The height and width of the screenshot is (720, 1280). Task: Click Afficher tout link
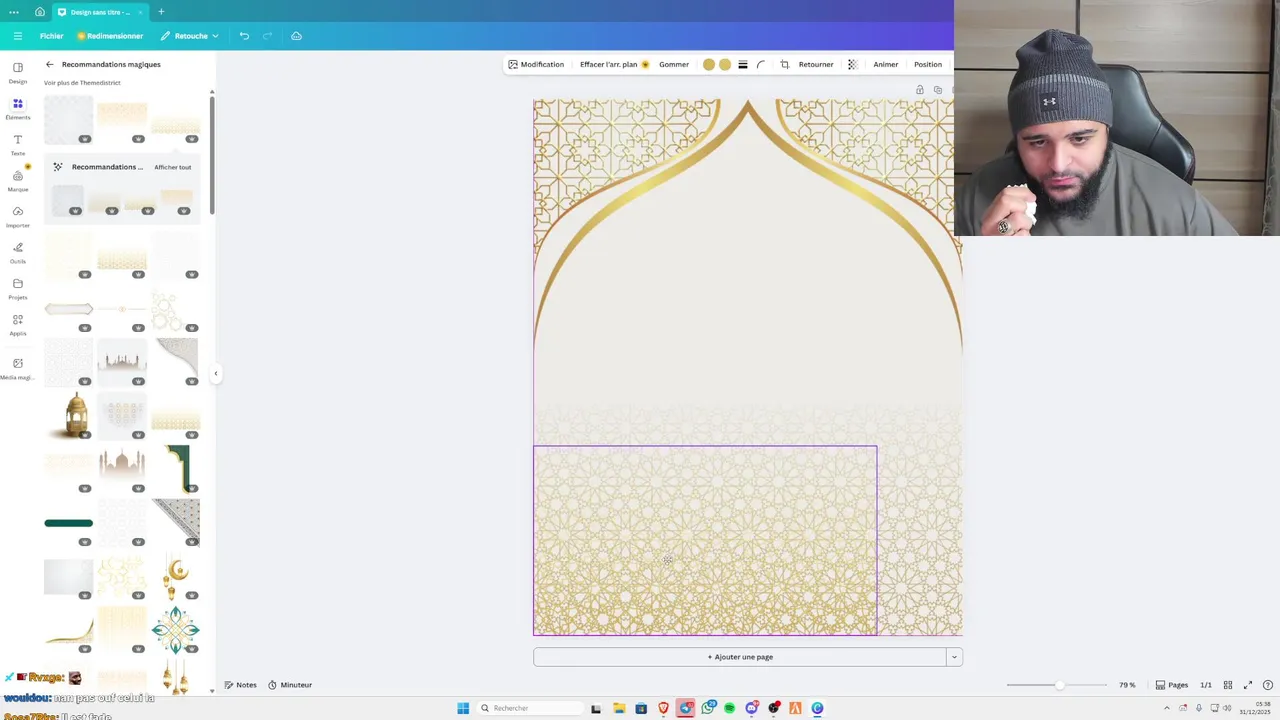coord(172,167)
